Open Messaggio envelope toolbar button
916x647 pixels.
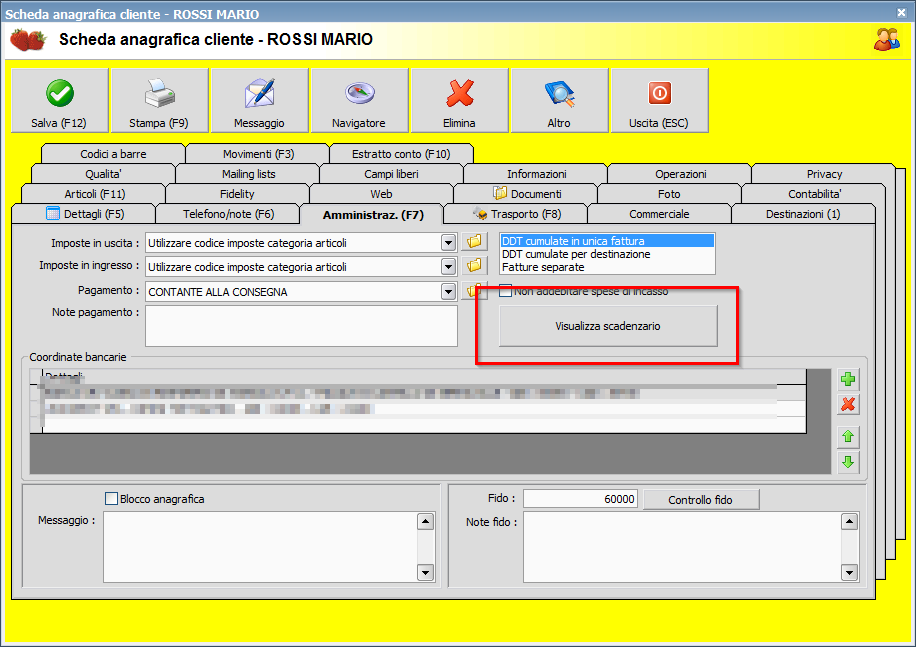259,101
